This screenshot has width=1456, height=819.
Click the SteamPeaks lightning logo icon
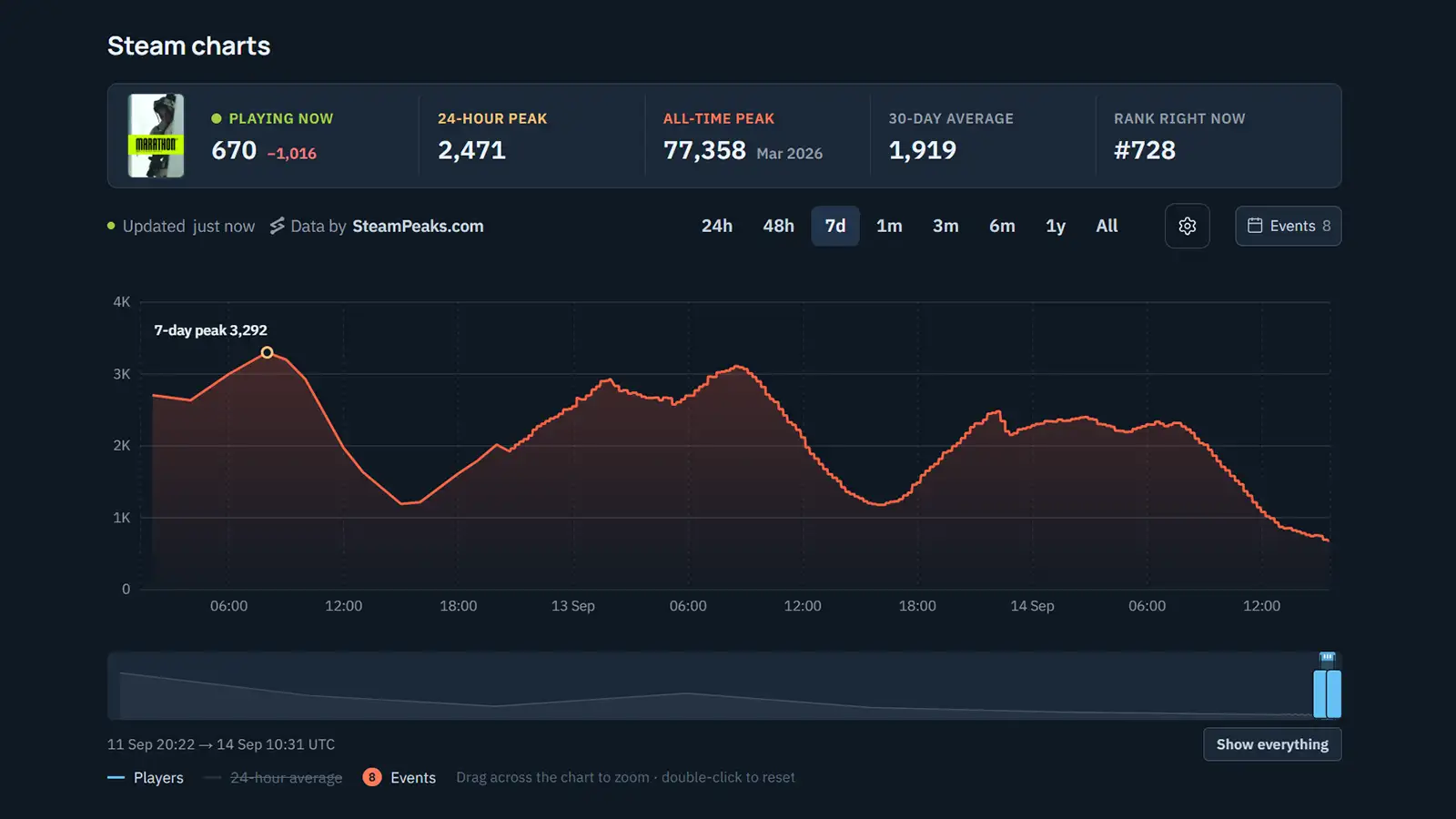coord(278,226)
